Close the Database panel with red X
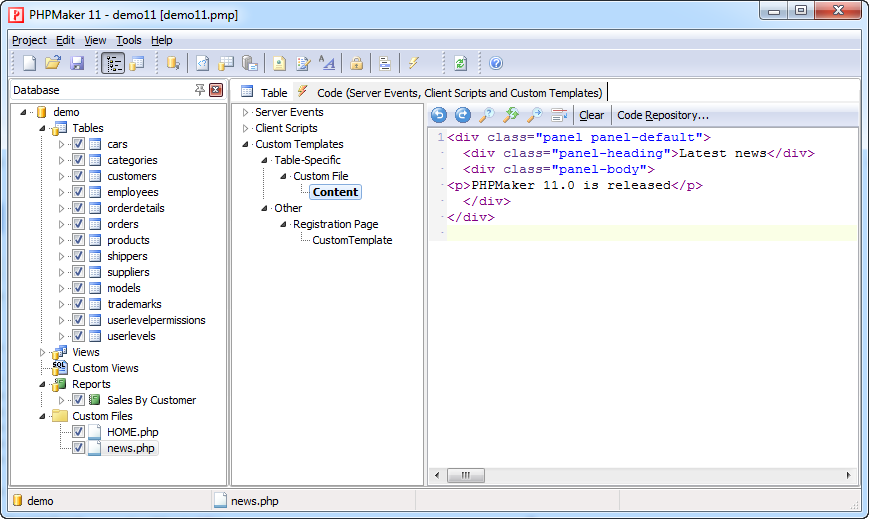The width and height of the screenshot is (869, 519). coord(216,90)
